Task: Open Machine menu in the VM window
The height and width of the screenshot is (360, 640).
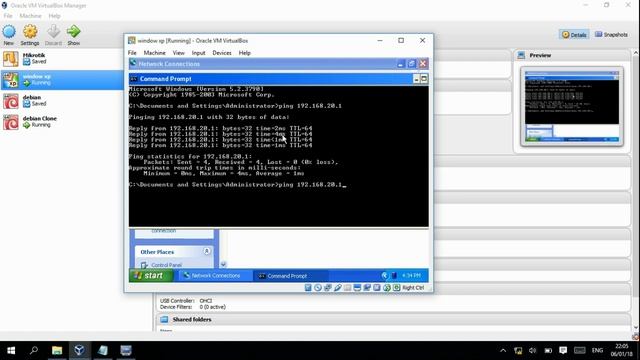Action: 154,53
